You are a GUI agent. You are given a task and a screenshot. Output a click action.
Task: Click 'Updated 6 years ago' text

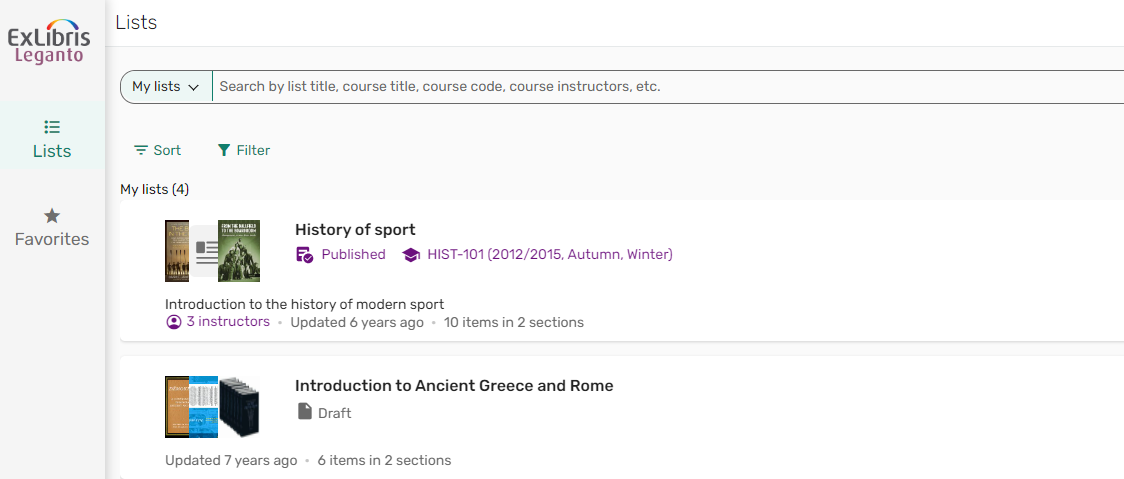(x=357, y=323)
